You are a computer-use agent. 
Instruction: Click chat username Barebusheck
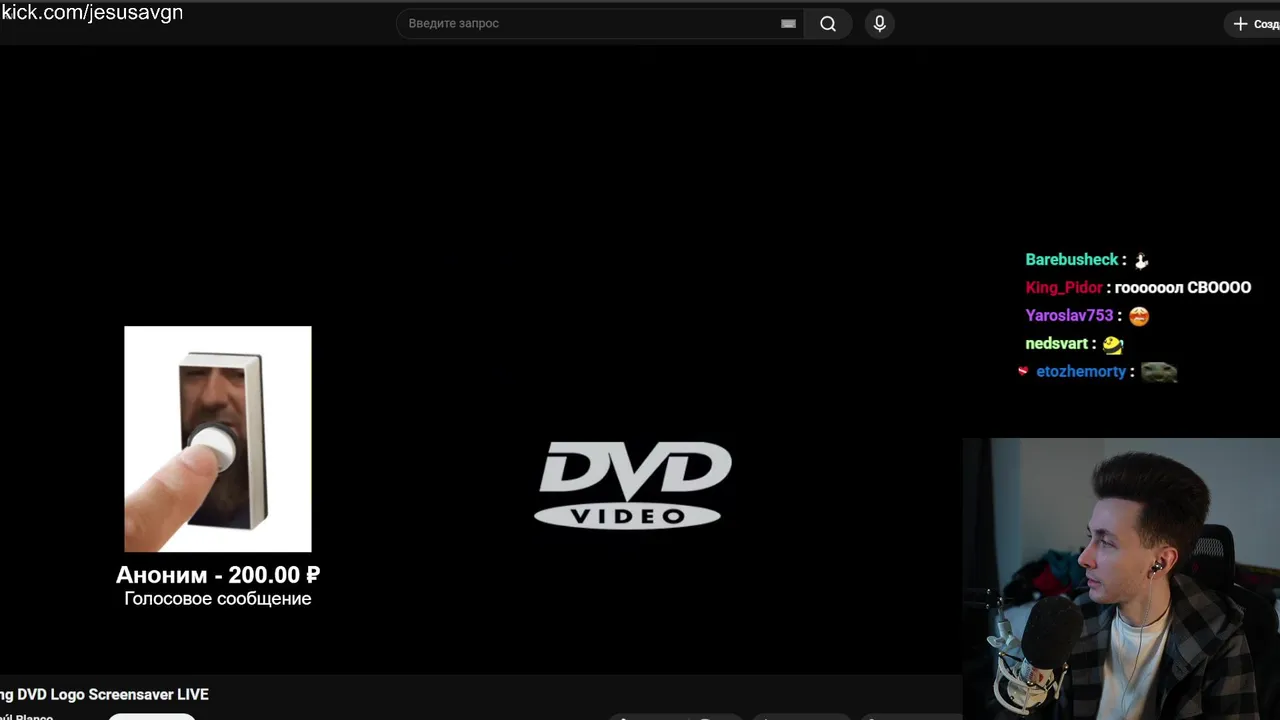click(x=1072, y=259)
